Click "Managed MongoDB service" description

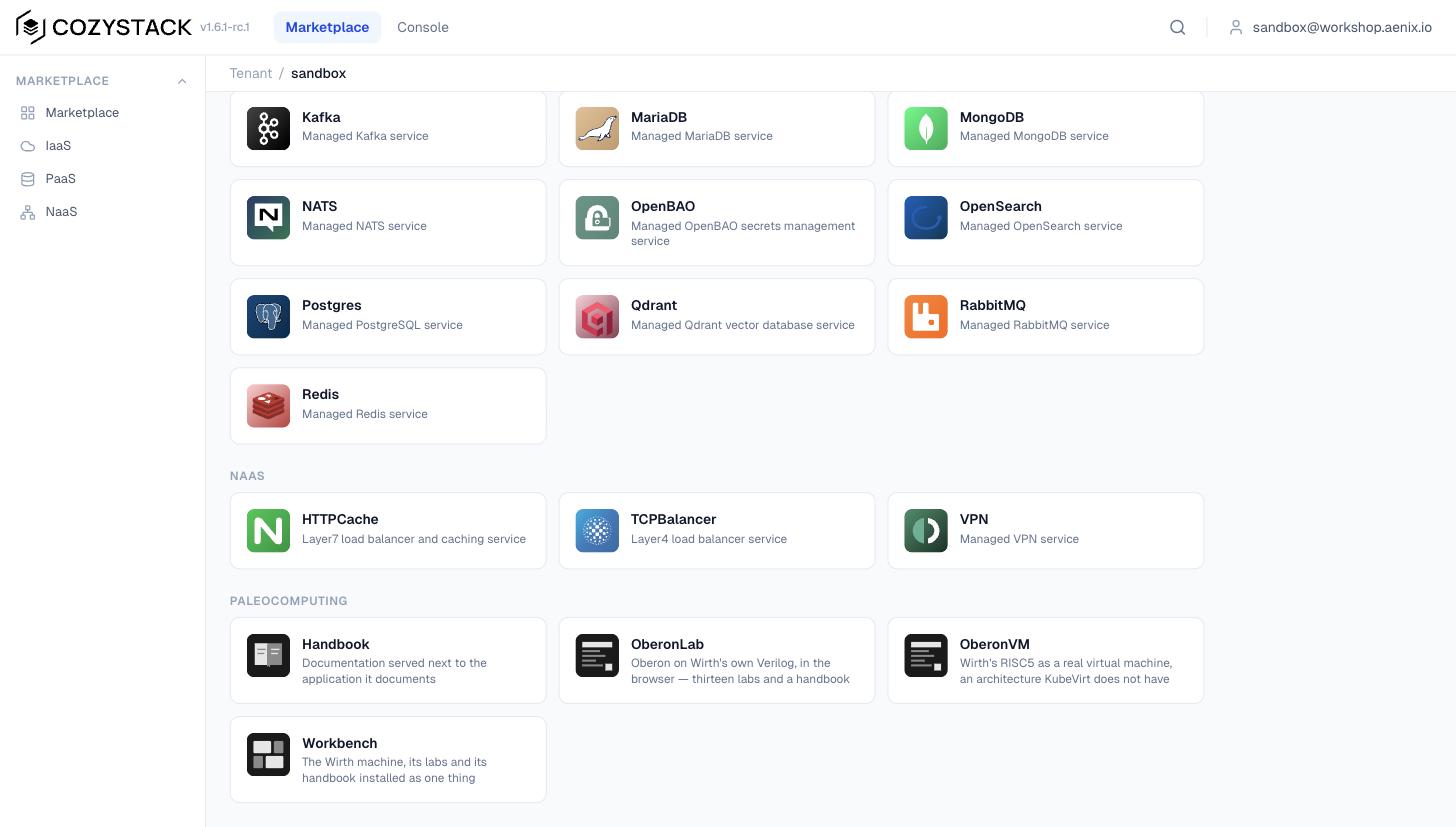pyautogui.click(x=1034, y=136)
